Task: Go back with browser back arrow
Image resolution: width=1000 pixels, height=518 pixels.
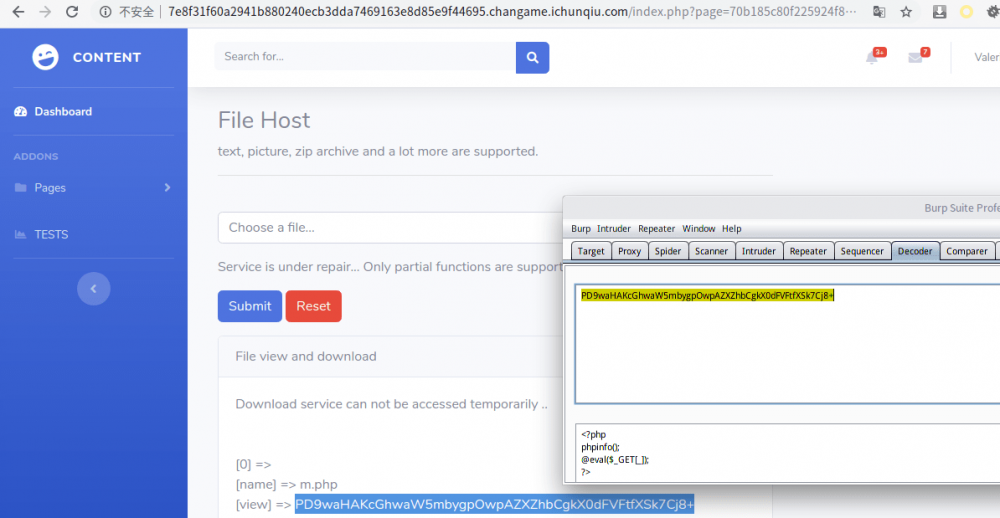Action: 18,12
